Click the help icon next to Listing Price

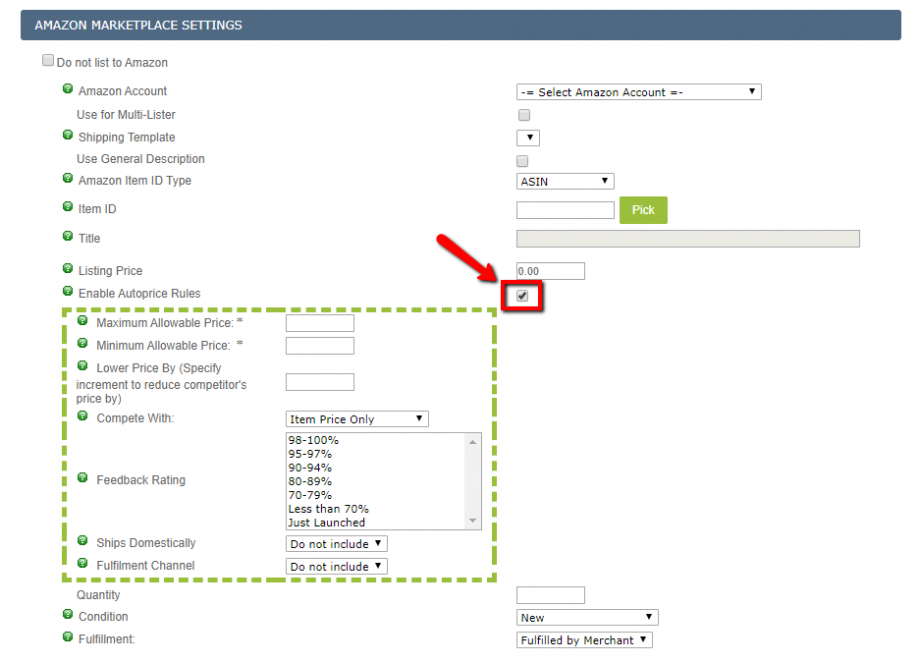(x=67, y=270)
